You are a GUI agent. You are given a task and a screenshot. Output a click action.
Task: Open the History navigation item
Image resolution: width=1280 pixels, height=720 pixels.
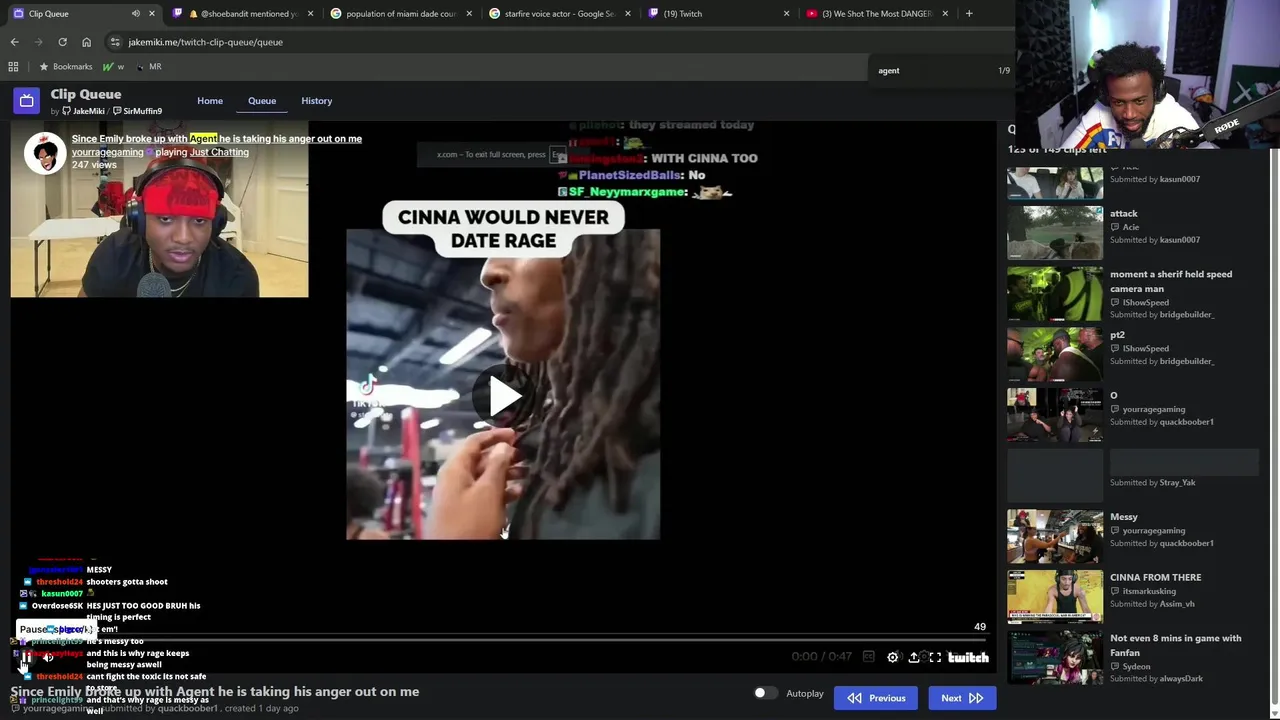(x=316, y=100)
